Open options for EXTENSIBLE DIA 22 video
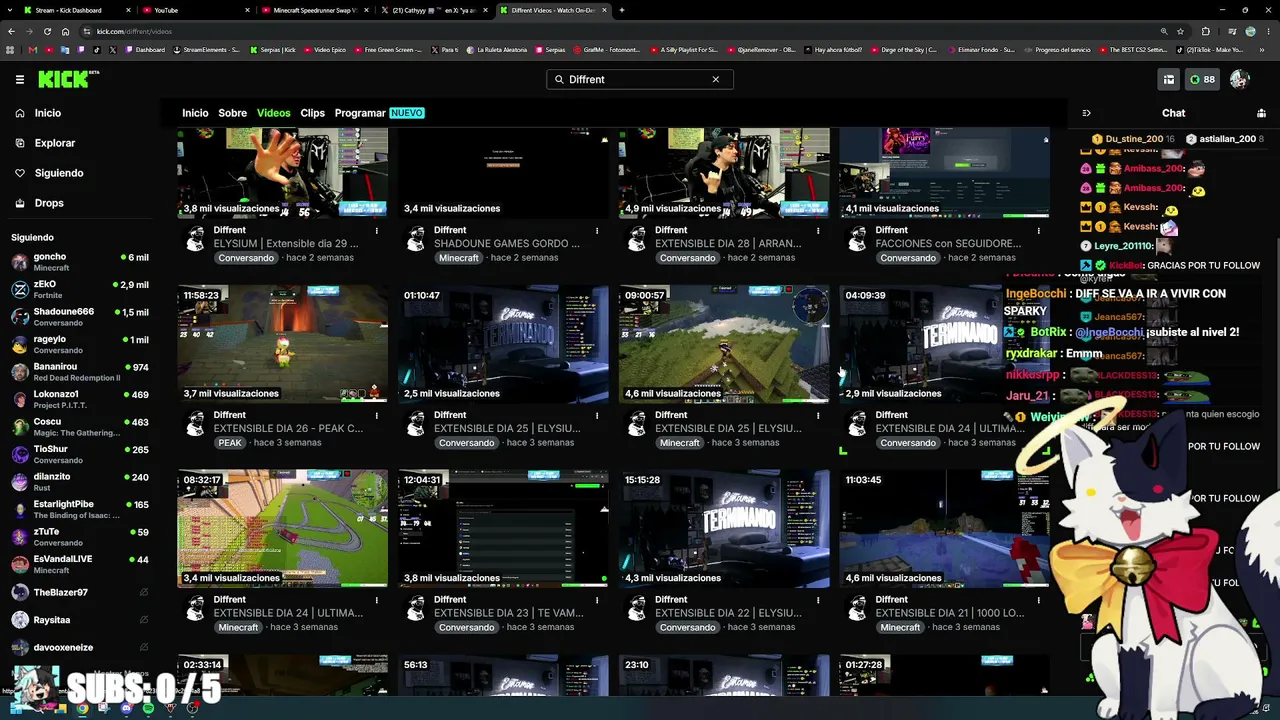Screen dimensions: 1280x720 818,600
